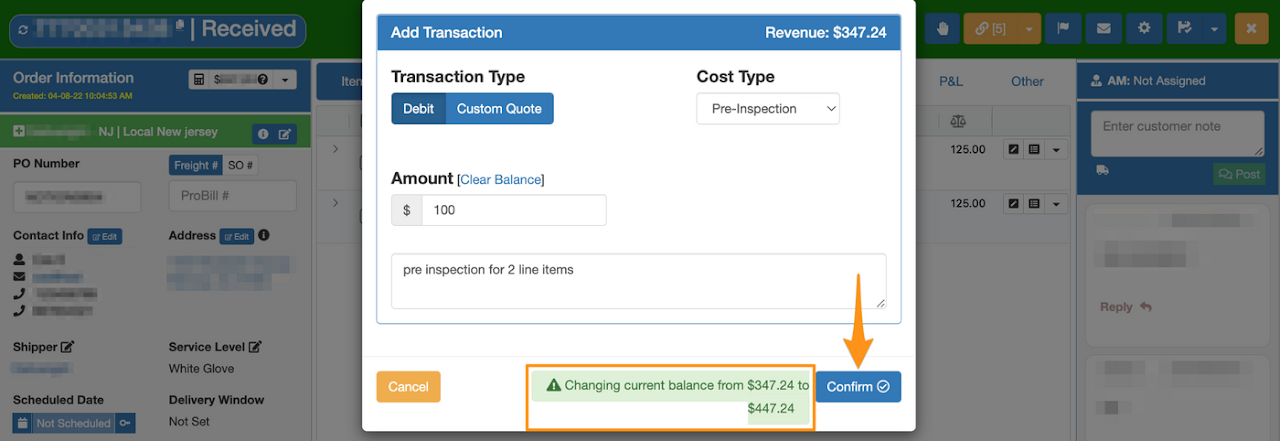Click the calculator balance button
This screenshot has width=1280, height=441.
[232, 80]
